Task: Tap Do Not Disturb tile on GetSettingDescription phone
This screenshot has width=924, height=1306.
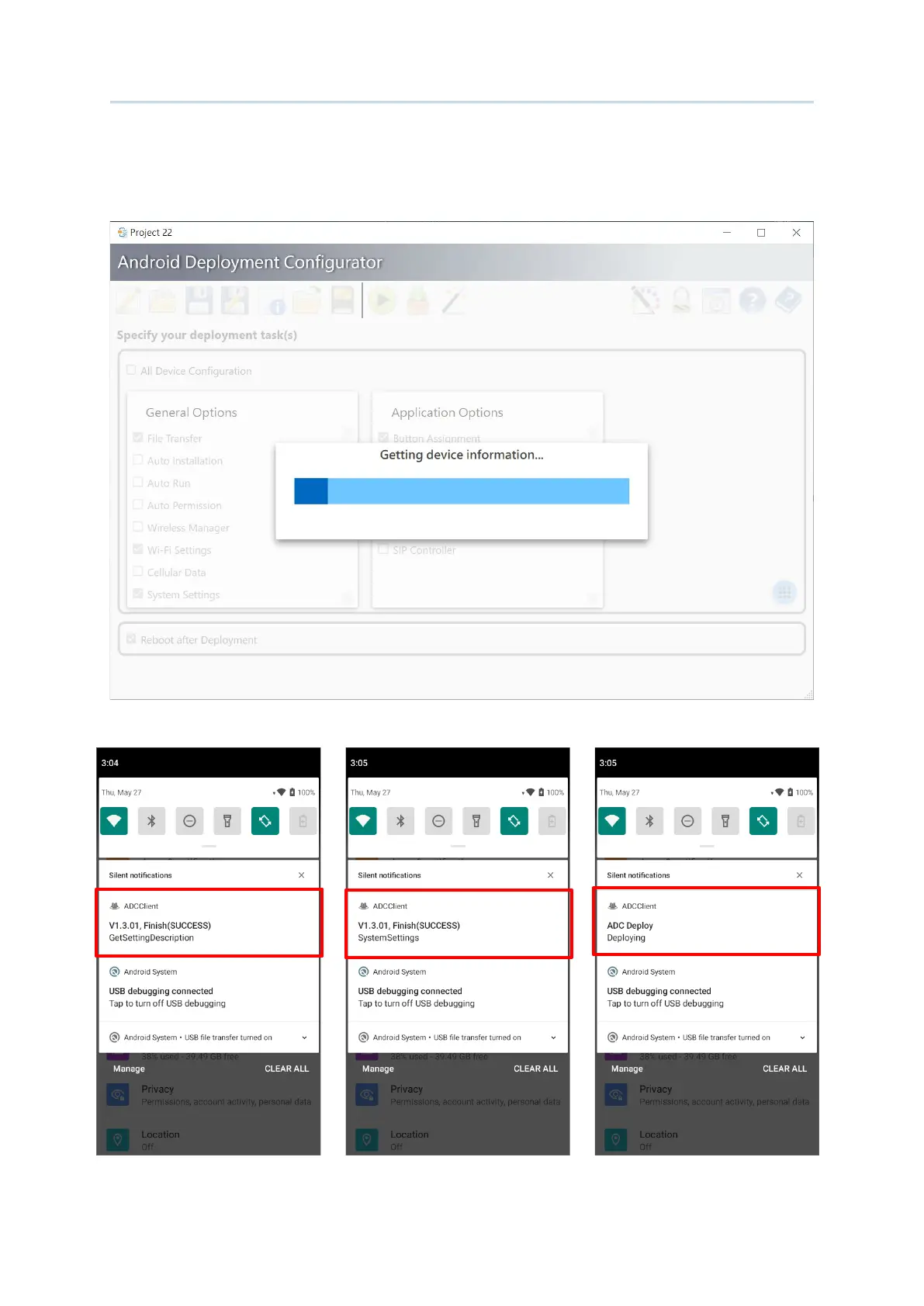Action: pyautogui.click(x=189, y=821)
